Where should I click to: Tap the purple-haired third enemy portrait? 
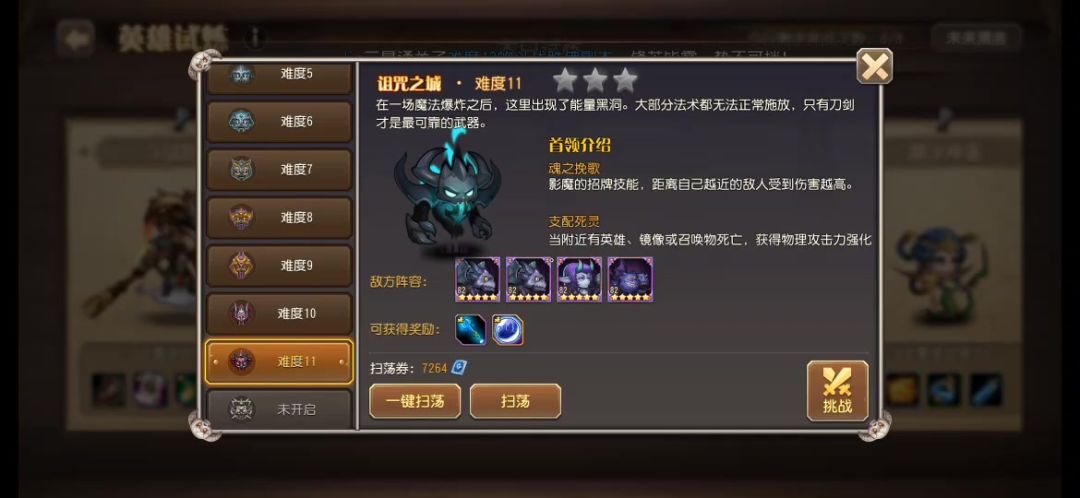(x=579, y=280)
